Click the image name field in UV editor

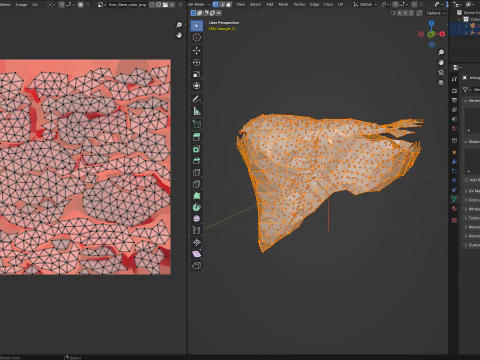coord(127,5)
